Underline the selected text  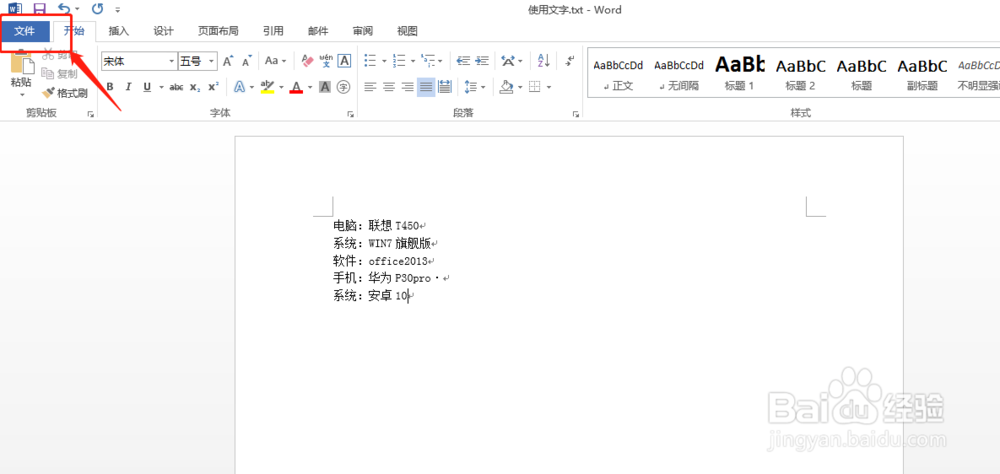pos(147,87)
